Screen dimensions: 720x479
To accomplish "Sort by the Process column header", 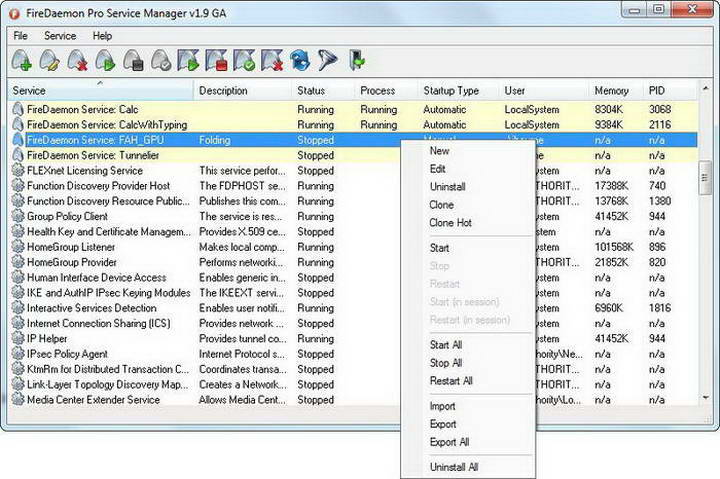I will tap(386, 90).
